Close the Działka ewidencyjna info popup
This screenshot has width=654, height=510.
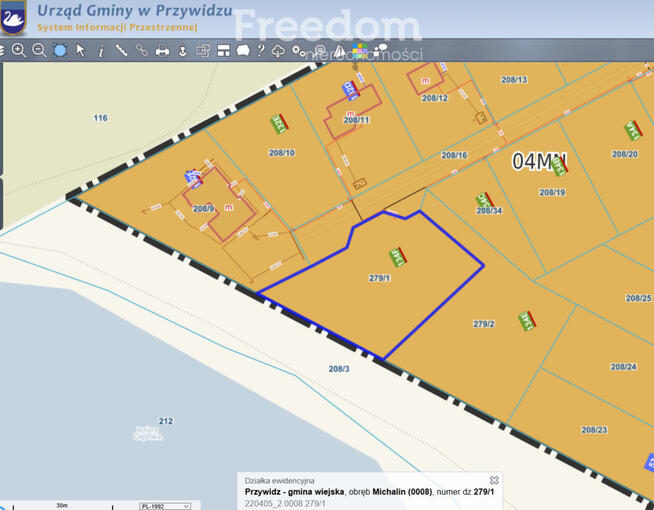click(494, 480)
